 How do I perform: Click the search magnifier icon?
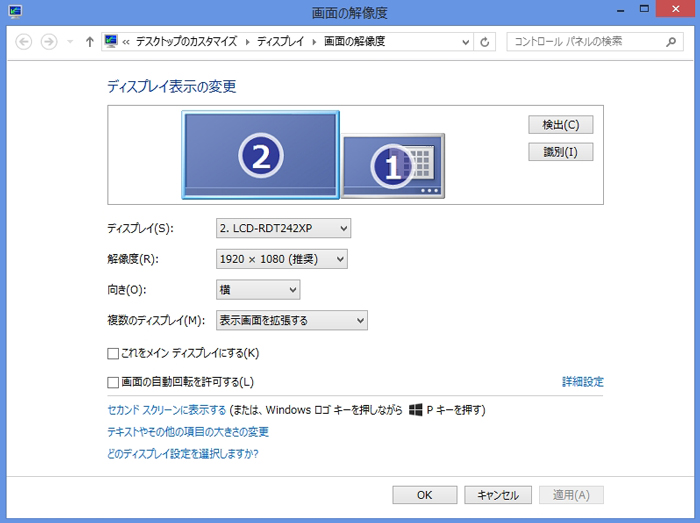671,42
